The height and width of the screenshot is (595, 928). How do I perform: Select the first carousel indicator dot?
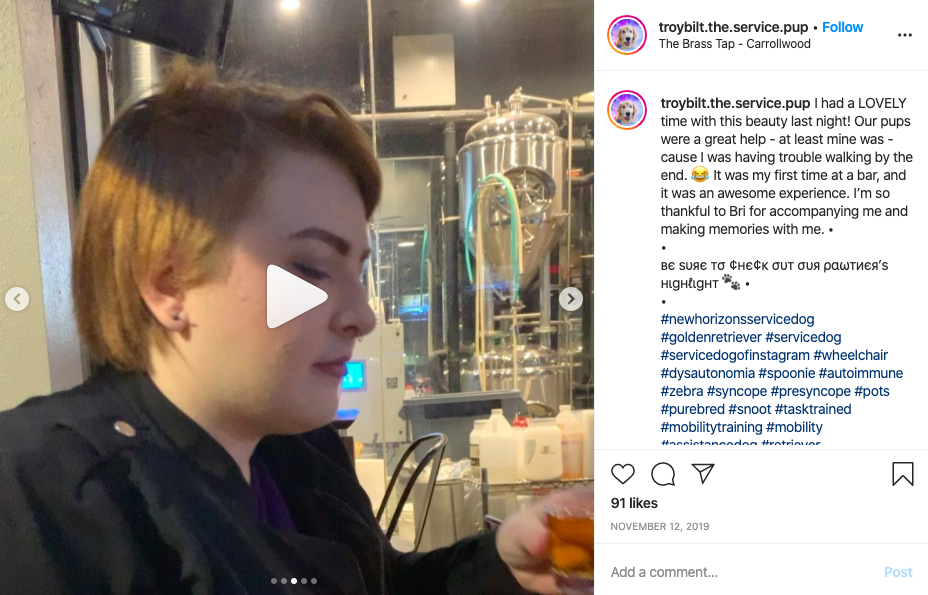(273, 581)
